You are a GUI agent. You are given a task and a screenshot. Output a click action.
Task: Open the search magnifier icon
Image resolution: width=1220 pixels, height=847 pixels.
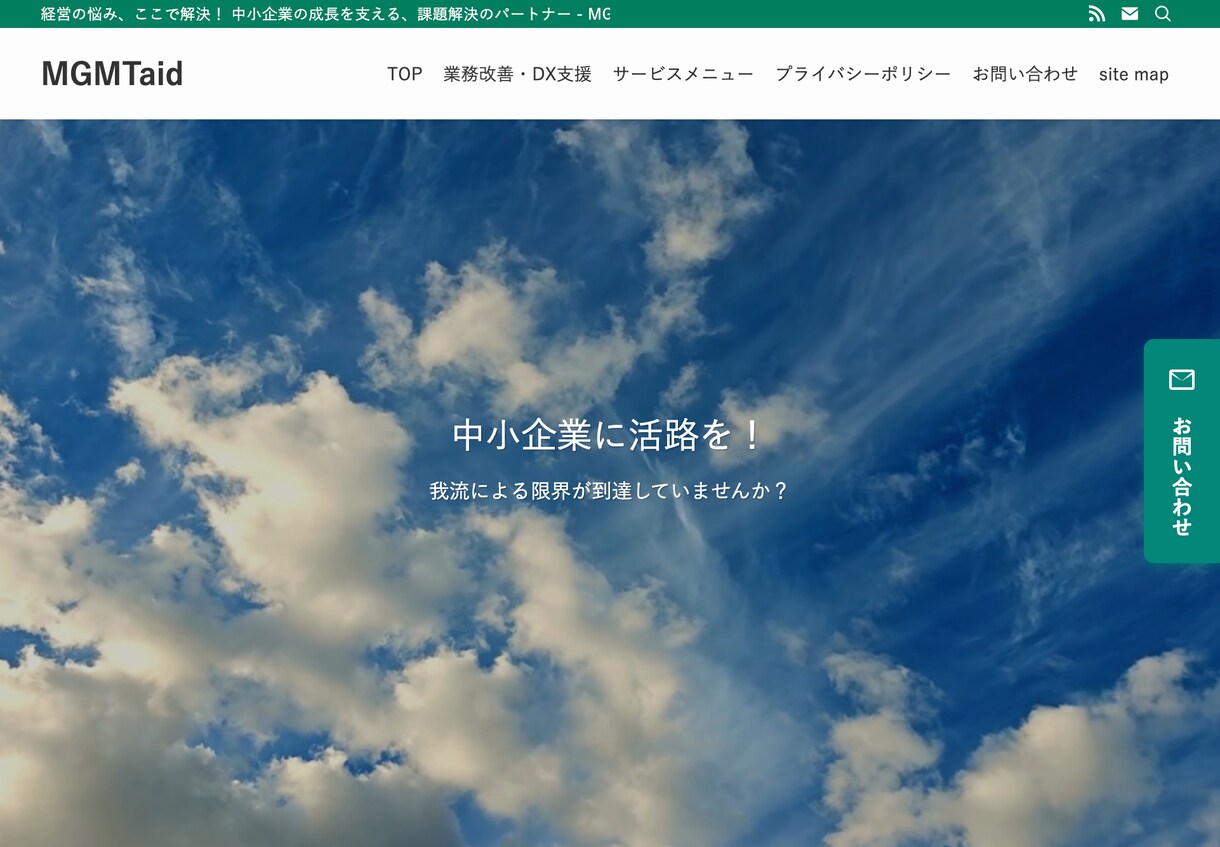point(1163,14)
